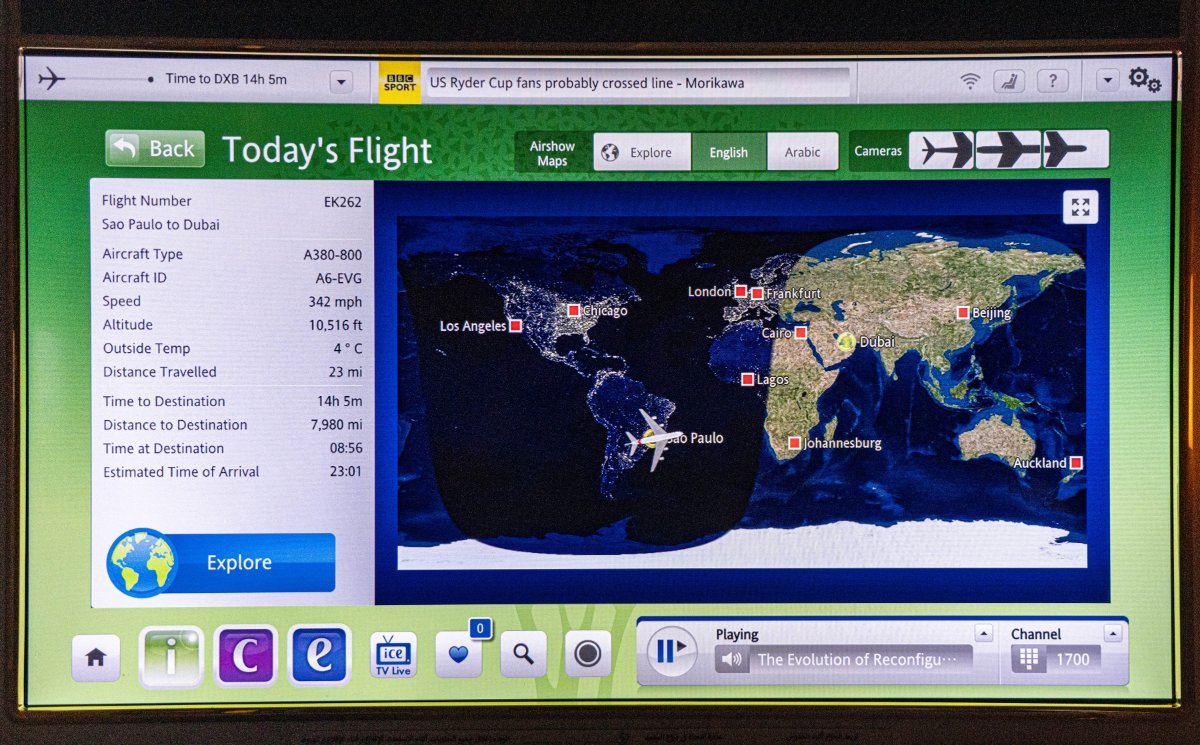Open favourites heart icon
Screen dimensions: 1200x745
[459, 655]
